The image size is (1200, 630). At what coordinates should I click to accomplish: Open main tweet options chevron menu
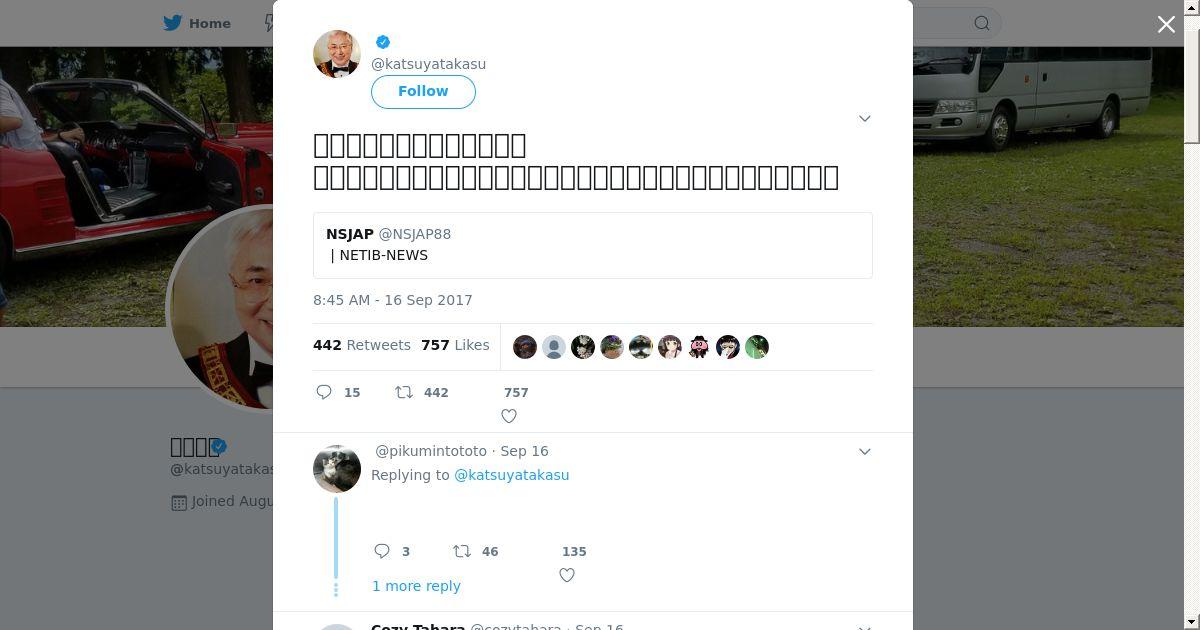pyautogui.click(x=865, y=118)
